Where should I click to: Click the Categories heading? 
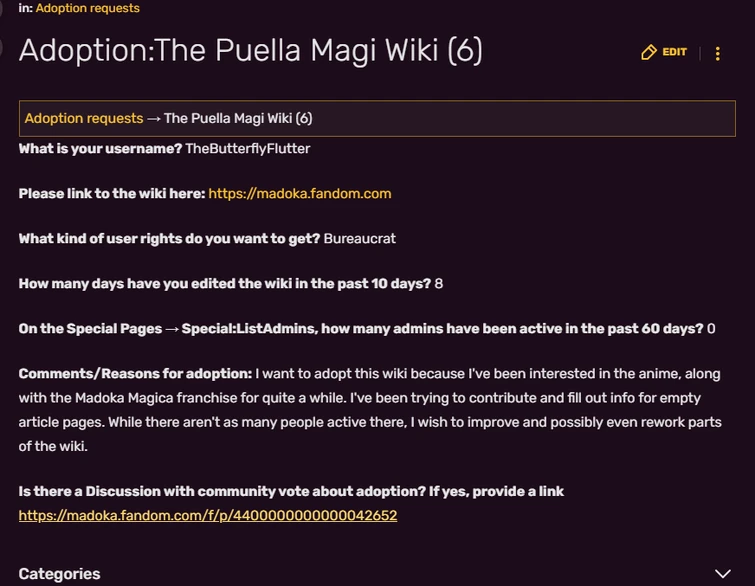click(60, 574)
